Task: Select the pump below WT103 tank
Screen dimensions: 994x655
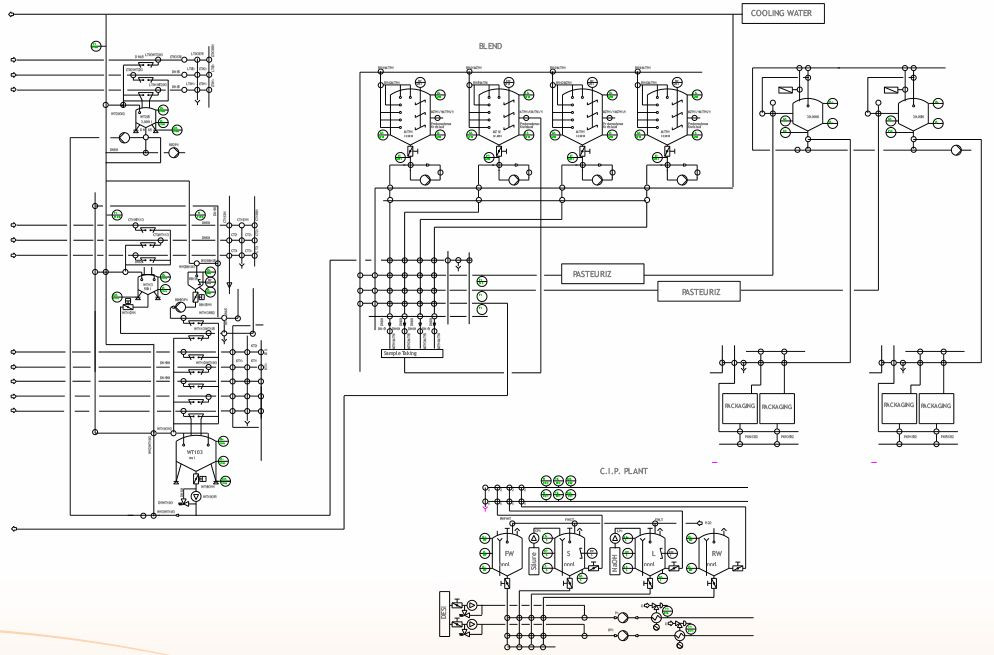Action: click(197, 496)
